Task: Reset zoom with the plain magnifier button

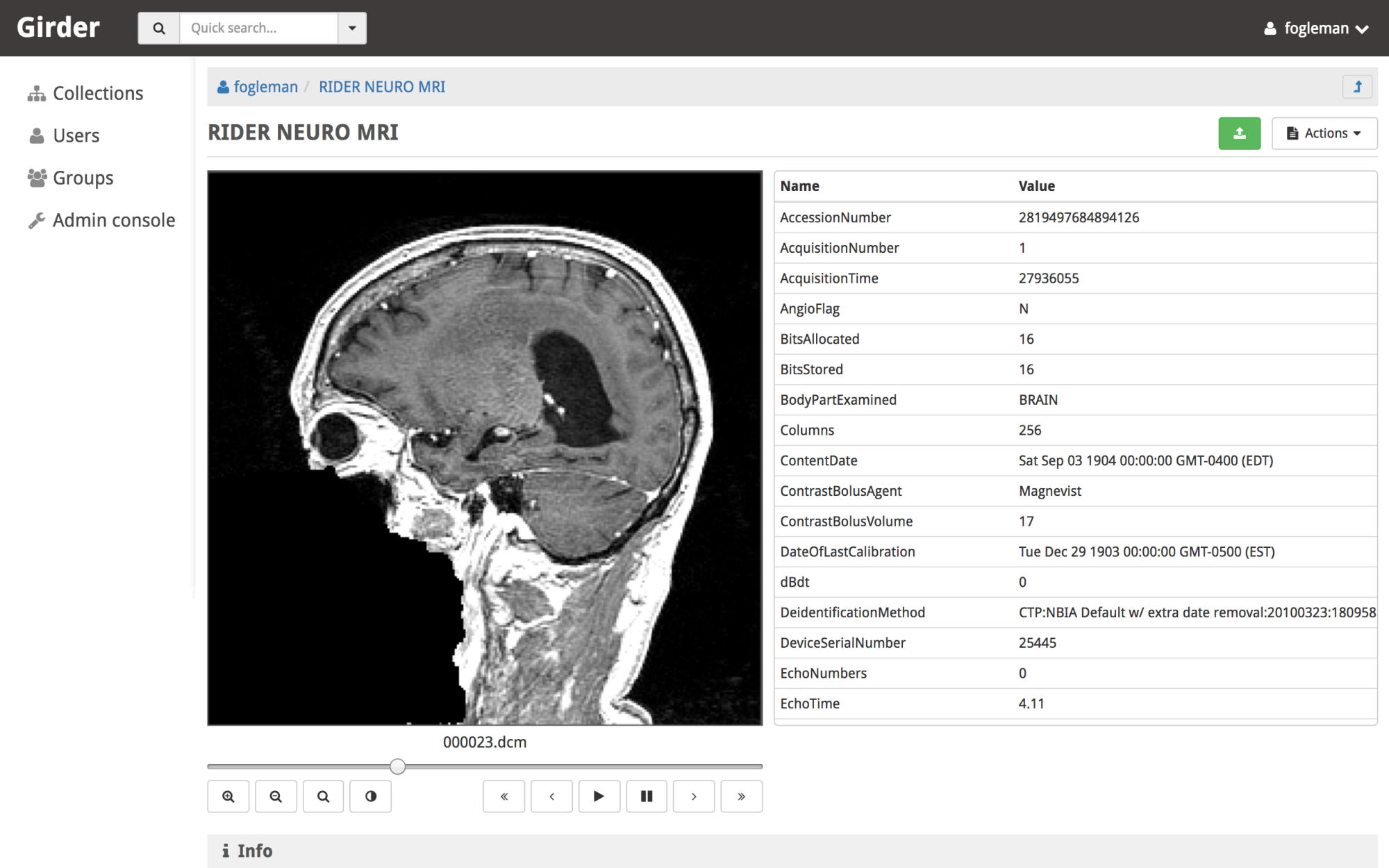Action: coord(323,796)
